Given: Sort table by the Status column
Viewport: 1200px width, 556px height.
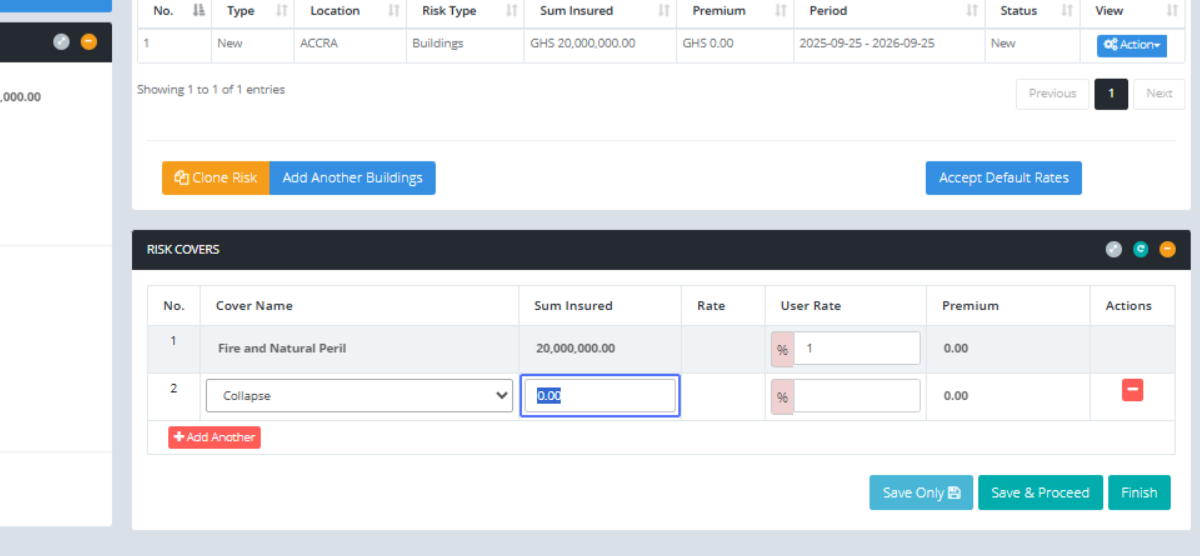Looking at the screenshot, I should coord(1018,11).
